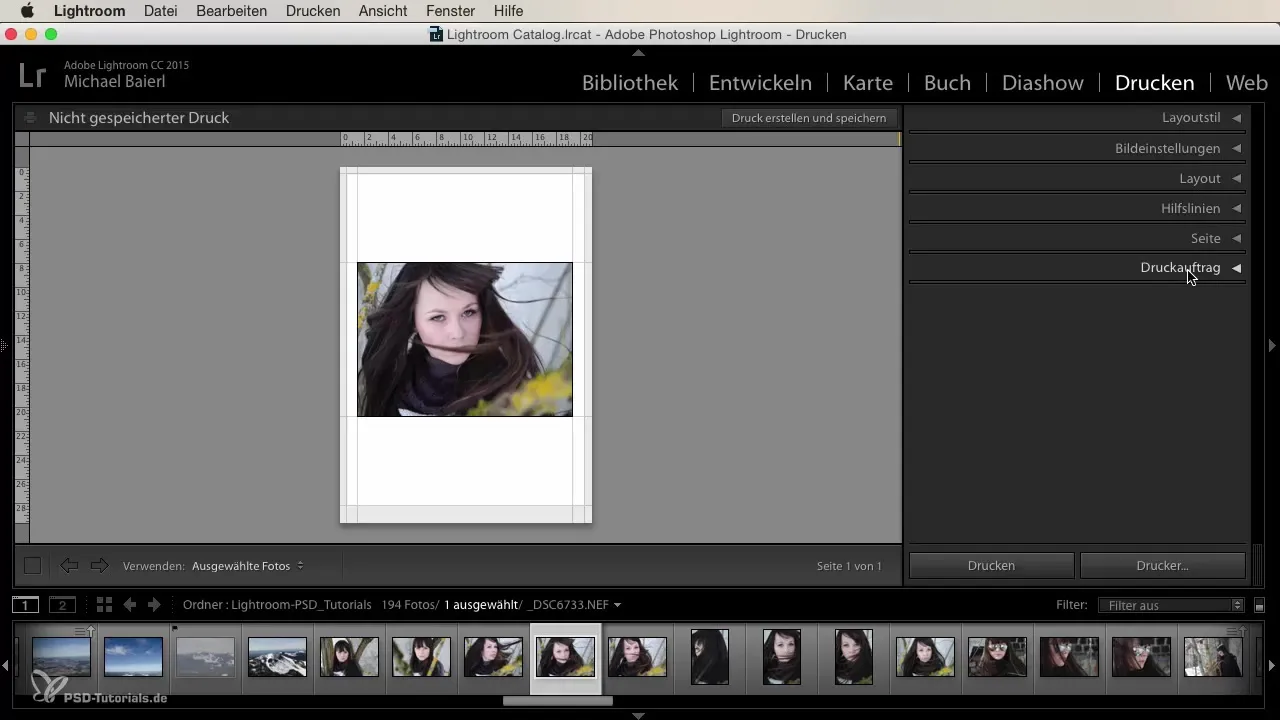
Task: Switch to the Web module
Action: point(1246,83)
